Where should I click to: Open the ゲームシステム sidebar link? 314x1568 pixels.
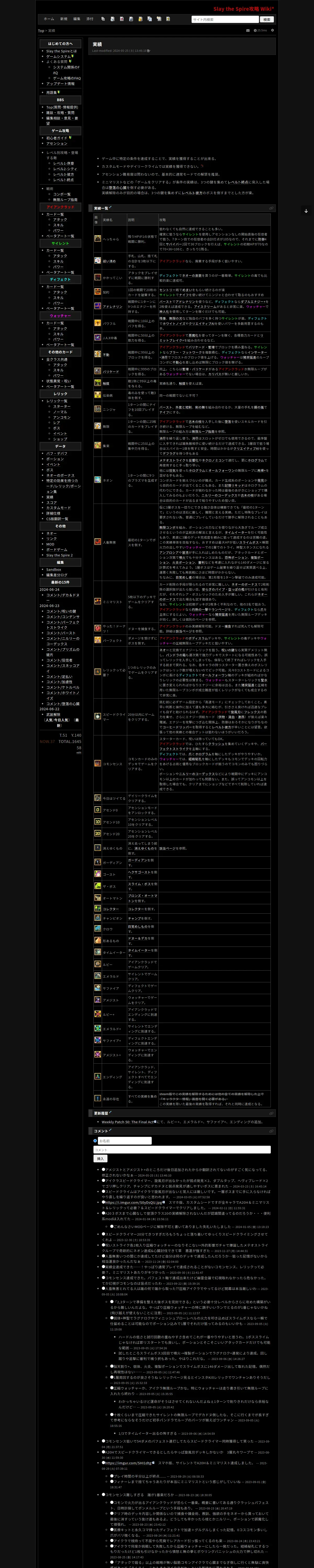(59, 57)
